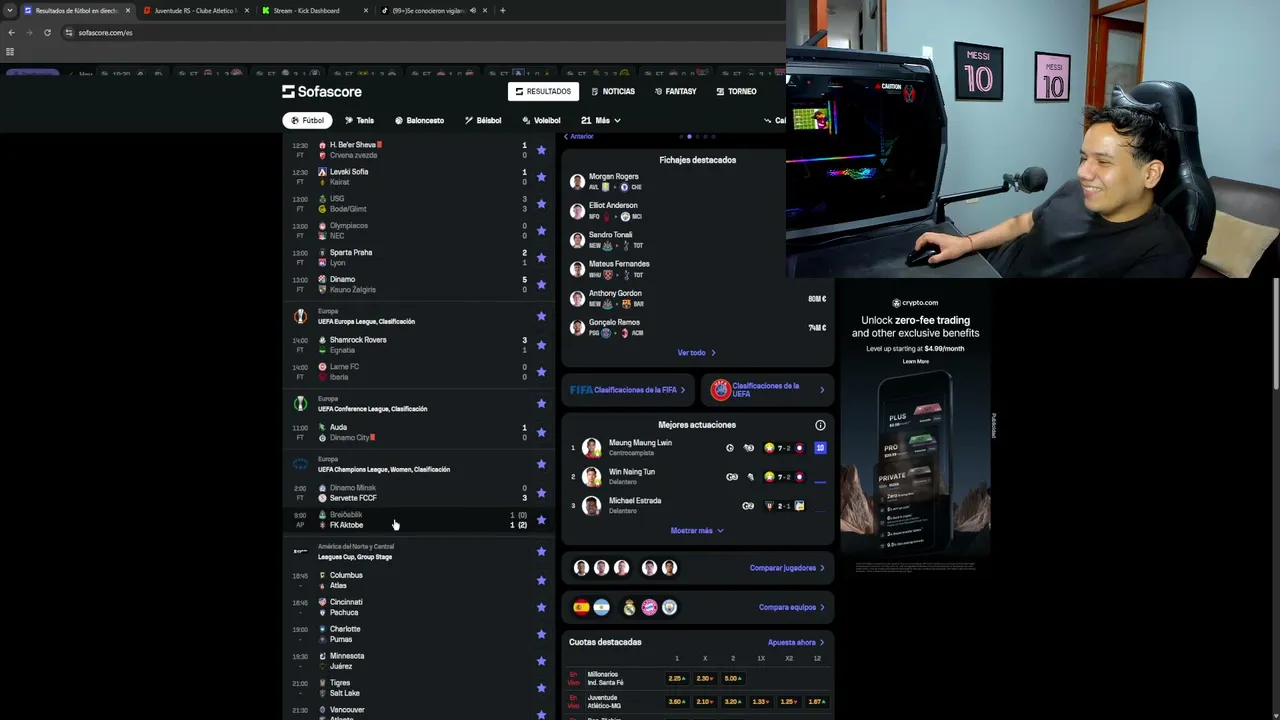The height and width of the screenshot is (720, 1280).
Task: Select the Real Madrid crest icon
Action: tap(629, 607)
